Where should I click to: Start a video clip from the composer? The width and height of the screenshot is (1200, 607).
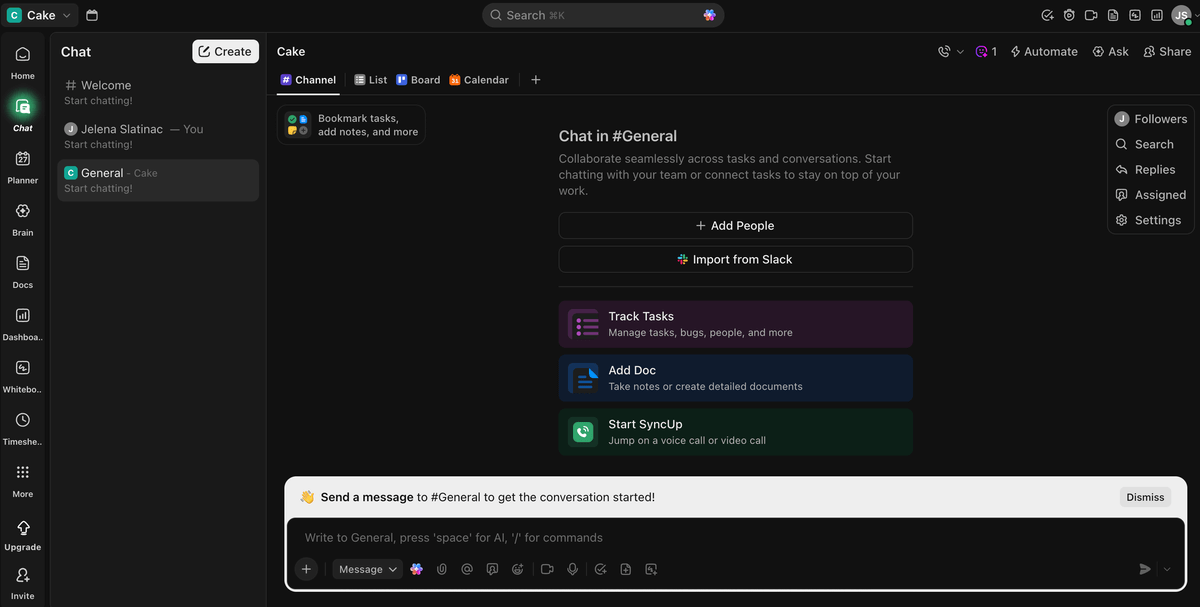click(546, 568)
